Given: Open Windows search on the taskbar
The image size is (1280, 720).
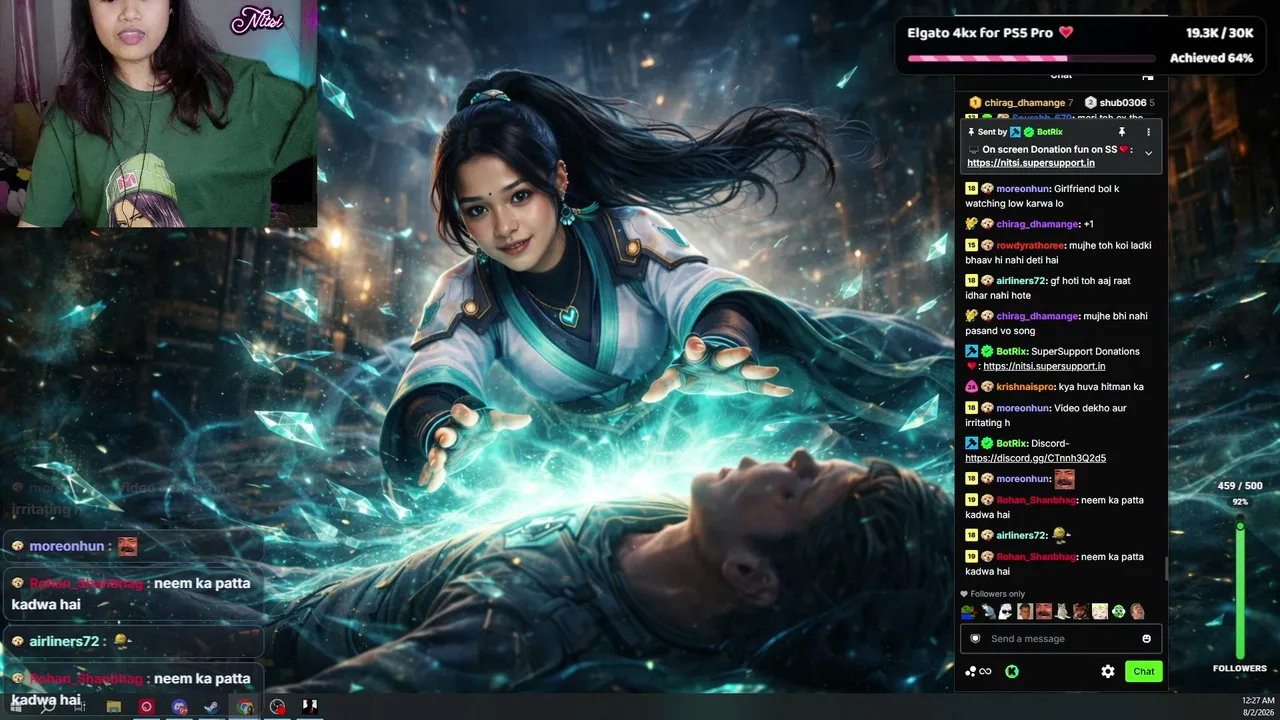Looking at the screenshot, I should (x=47, y=706).
